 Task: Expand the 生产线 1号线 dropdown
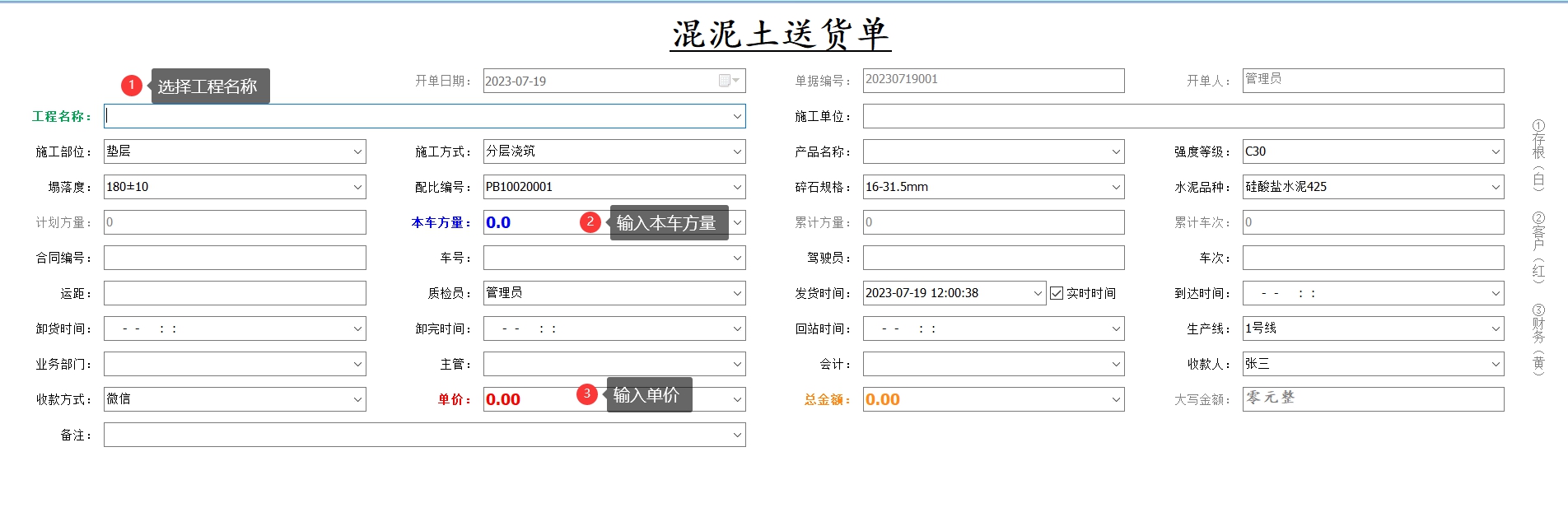click(1496, 328)
